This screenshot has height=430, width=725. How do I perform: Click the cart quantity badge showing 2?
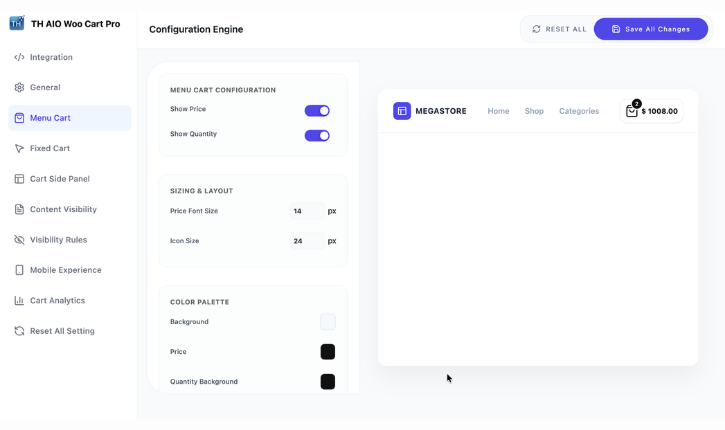tap(637, 104)
